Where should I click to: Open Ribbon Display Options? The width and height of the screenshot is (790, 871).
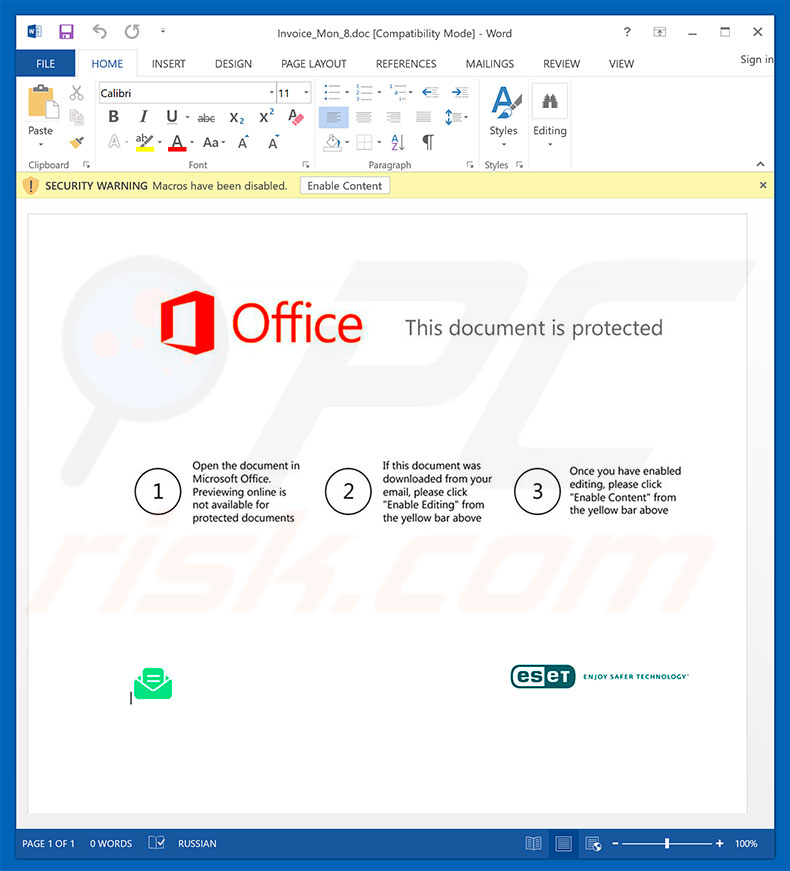[659, 32]
